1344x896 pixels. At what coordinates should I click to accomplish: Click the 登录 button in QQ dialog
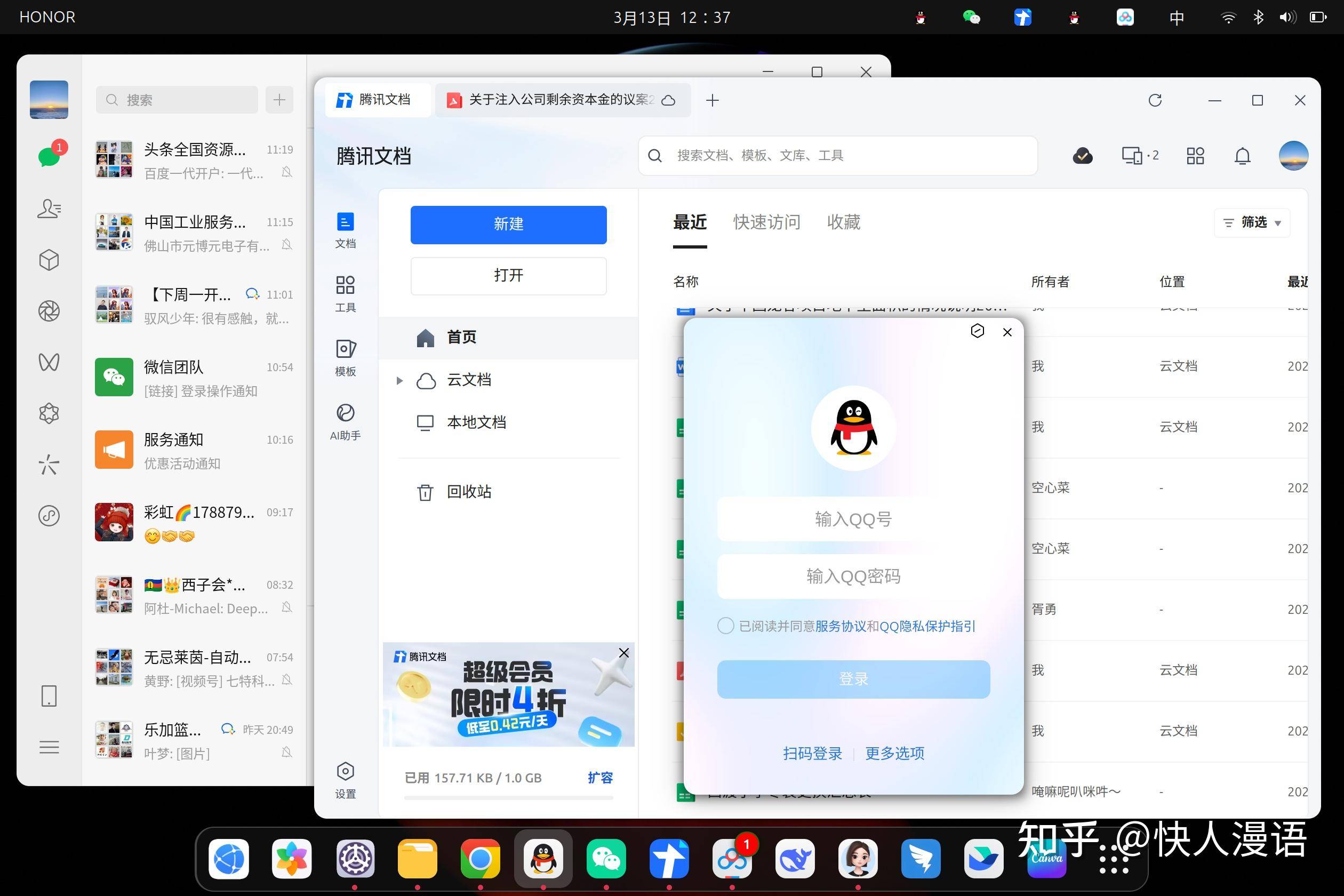[853, 679]
